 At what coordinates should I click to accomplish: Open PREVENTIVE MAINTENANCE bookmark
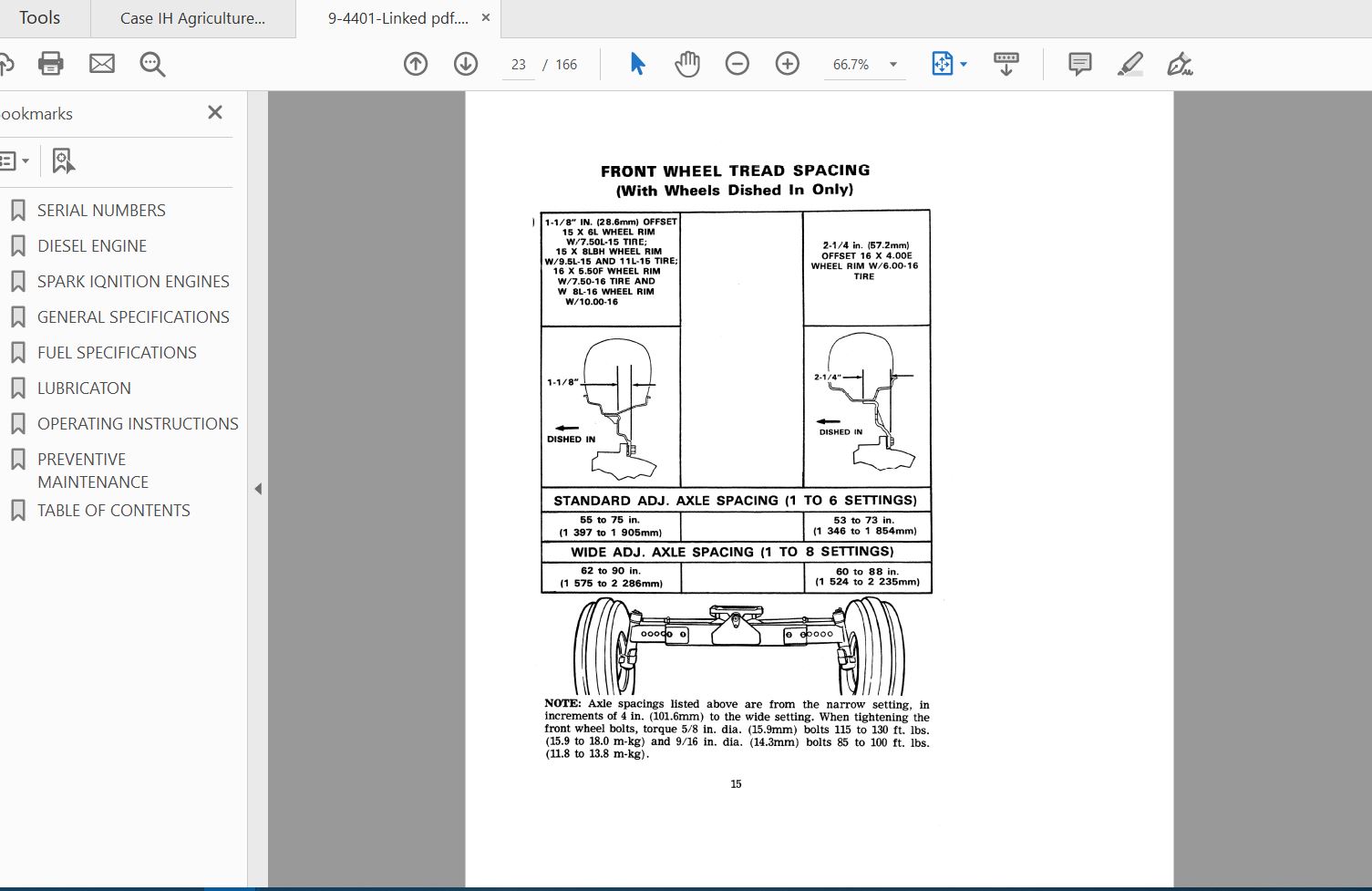(x=93, y=471)
